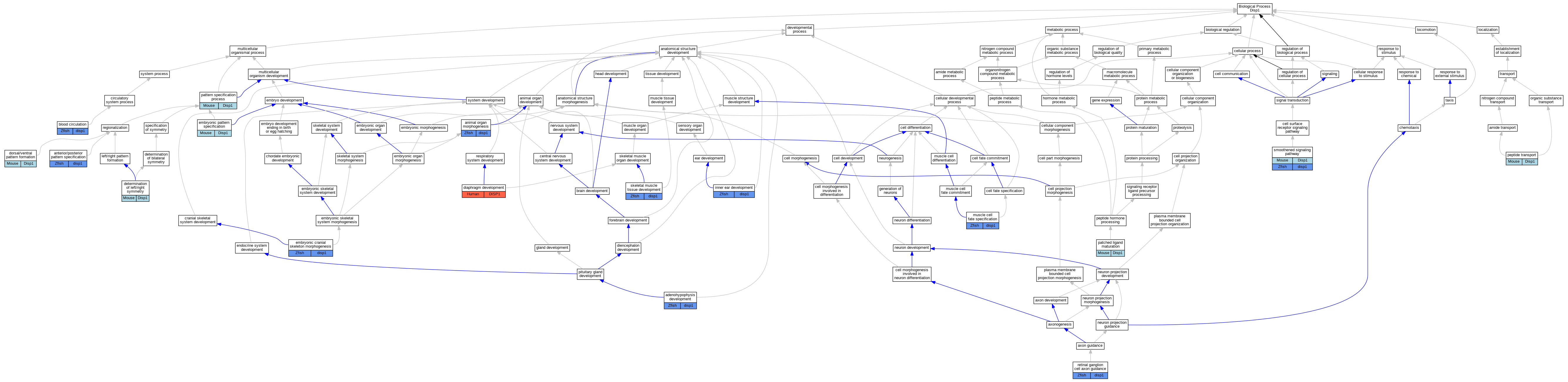The width and height of the screenshot is (1568, 382).
Task: Click the 'system development' node
Action: (485, 100)
